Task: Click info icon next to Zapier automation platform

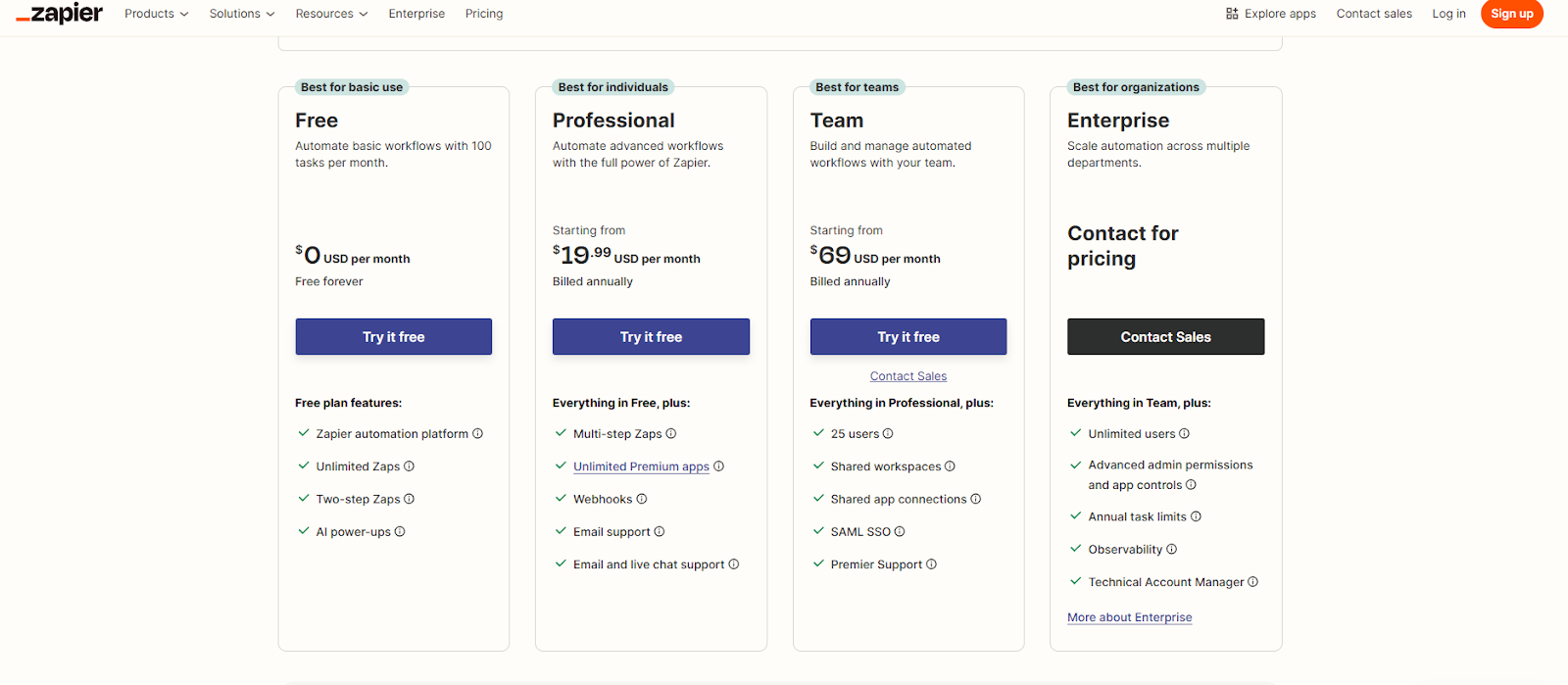Action: pyautogui.click(x=478, y=433)
